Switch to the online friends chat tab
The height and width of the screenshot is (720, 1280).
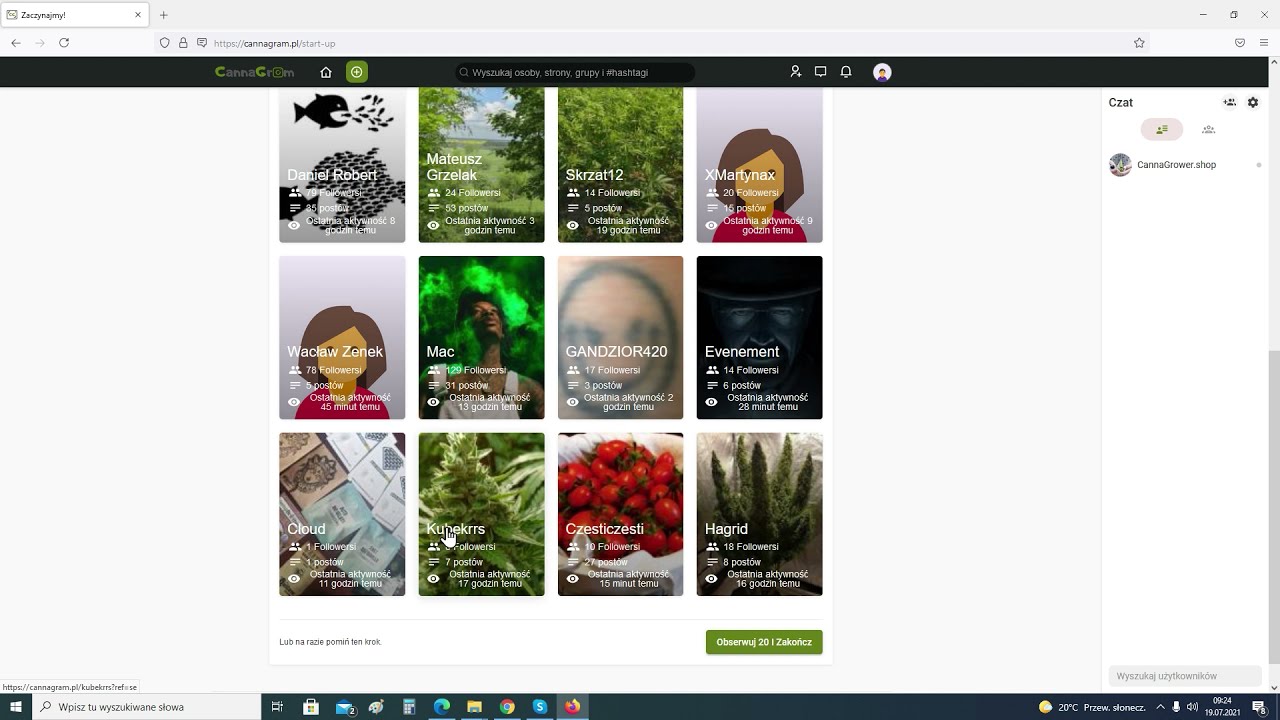pyautogui.click(x=1162, y=129)
